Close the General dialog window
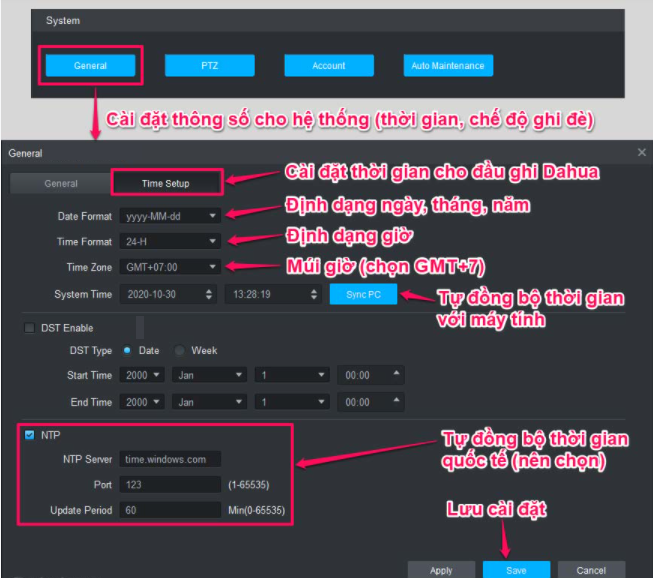The image size is (653, 578). tap(641, 153)
